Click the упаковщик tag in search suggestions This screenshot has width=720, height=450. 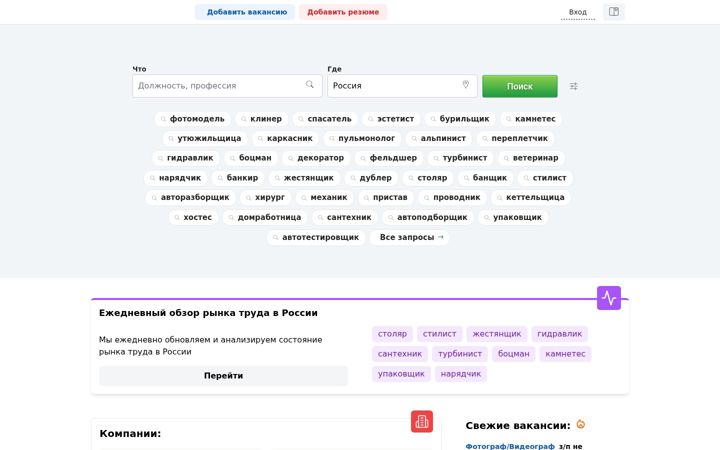[x=513, y=217]
